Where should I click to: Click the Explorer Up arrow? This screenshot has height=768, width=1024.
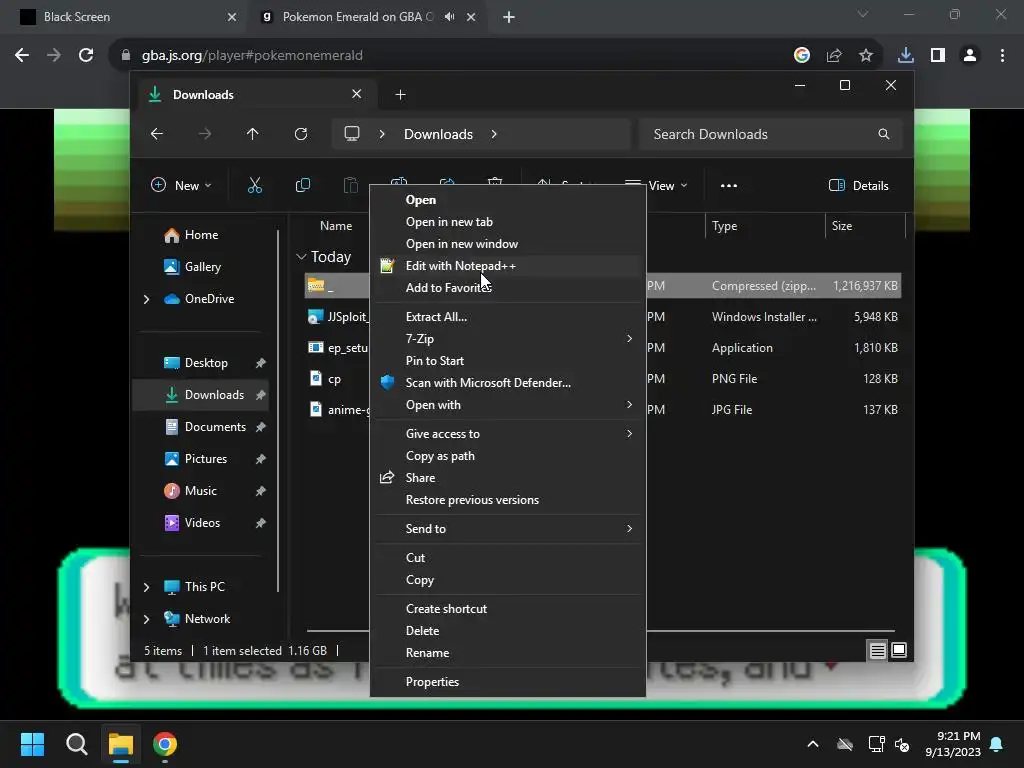point(253,134)
